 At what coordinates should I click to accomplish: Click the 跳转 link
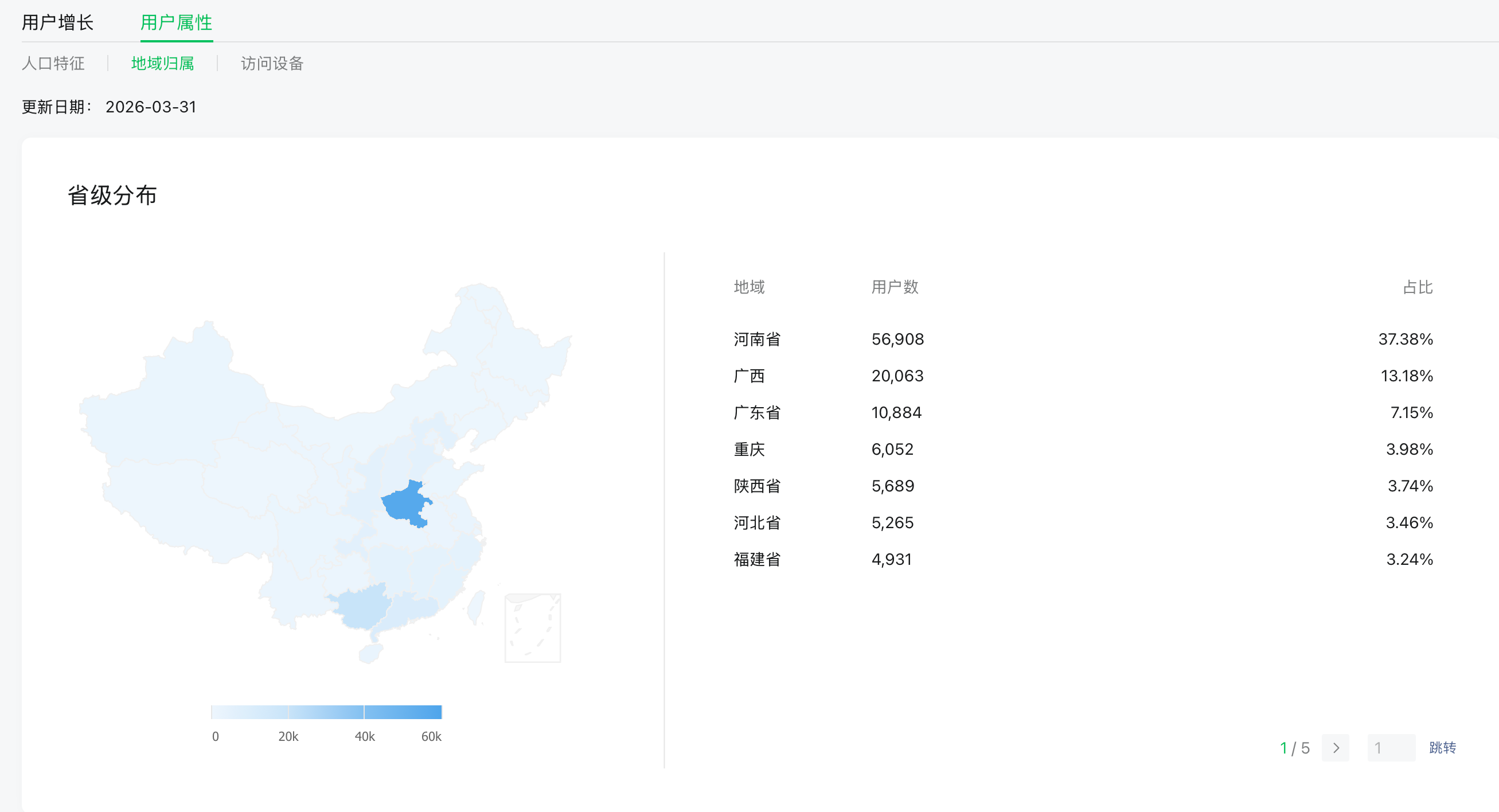pyautogui.click(x=1443, y=748)
